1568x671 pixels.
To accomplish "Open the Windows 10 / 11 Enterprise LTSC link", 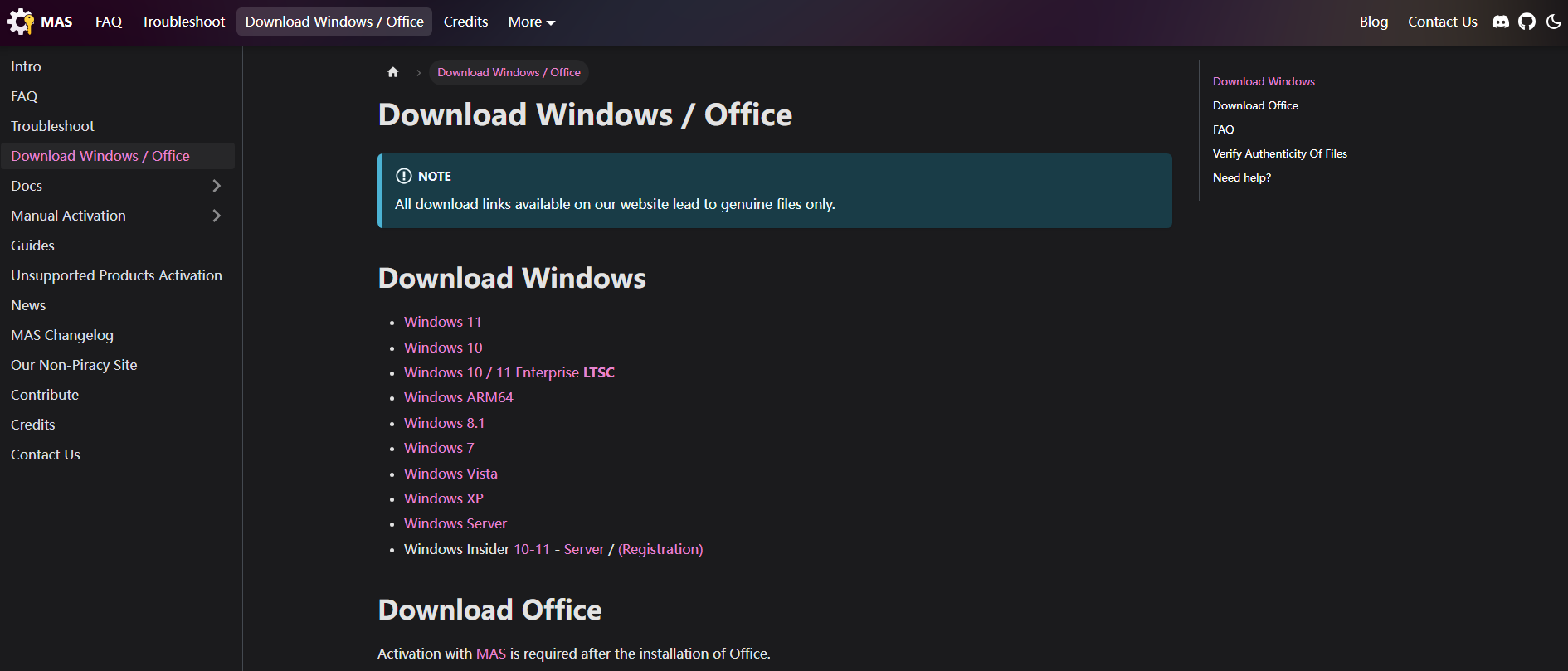I will pos(509,372).
